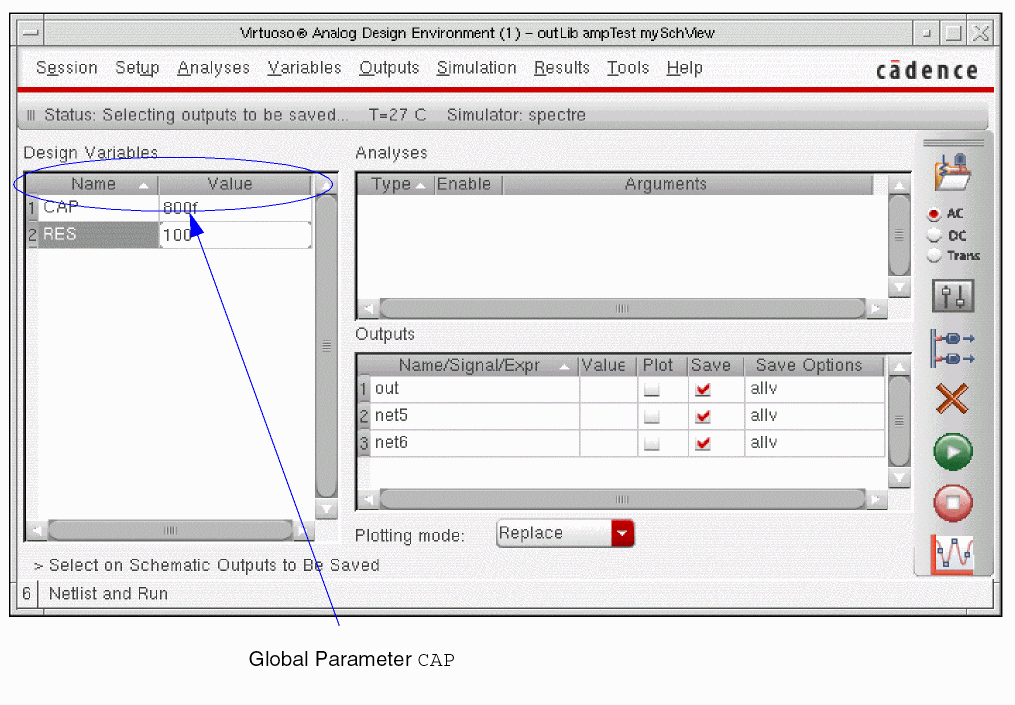Open the simulator options sliders icon
Image resolution: width=1015 pixels, height=705 pixels.
click(x=952, y=296)
